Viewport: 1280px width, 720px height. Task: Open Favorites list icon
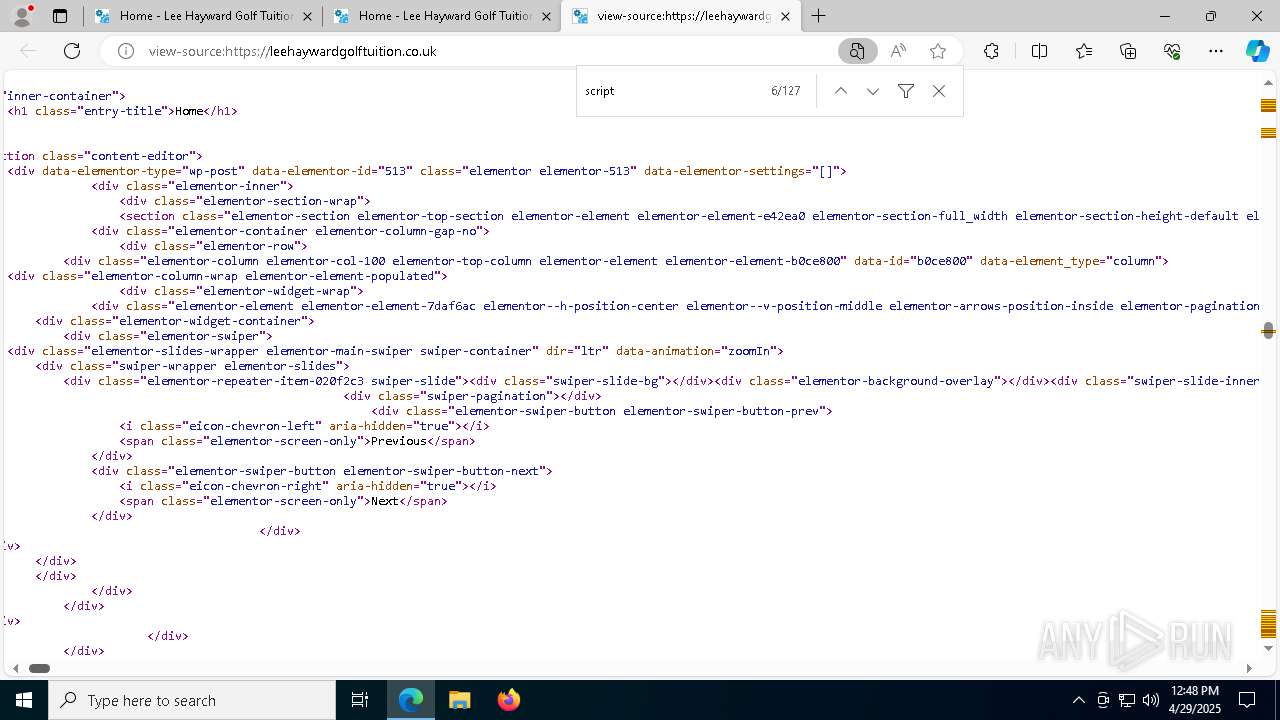coord(1084,51)
